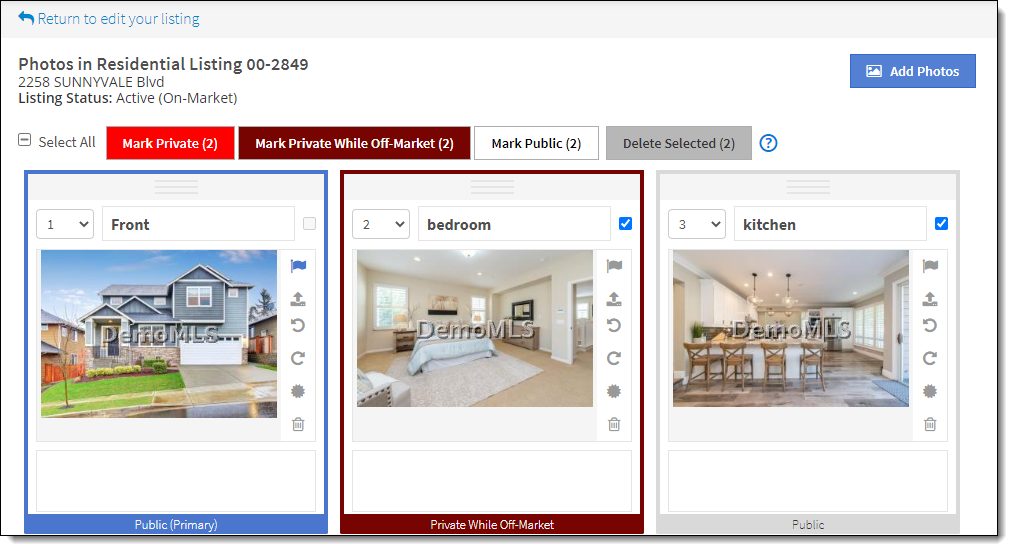Set kitchen photo as primary with flag
1013x551 pixels.
(x=930, y=265)
